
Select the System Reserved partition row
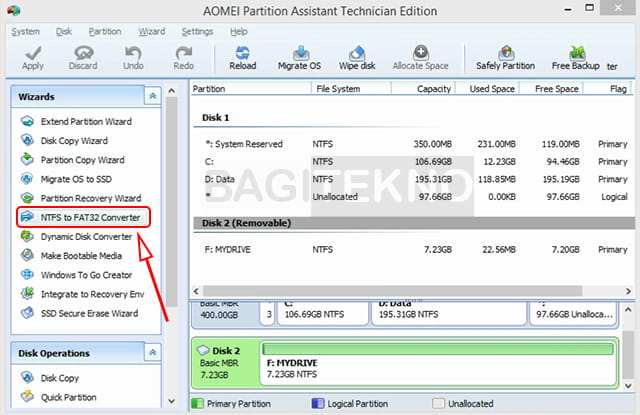click(416, 144)
